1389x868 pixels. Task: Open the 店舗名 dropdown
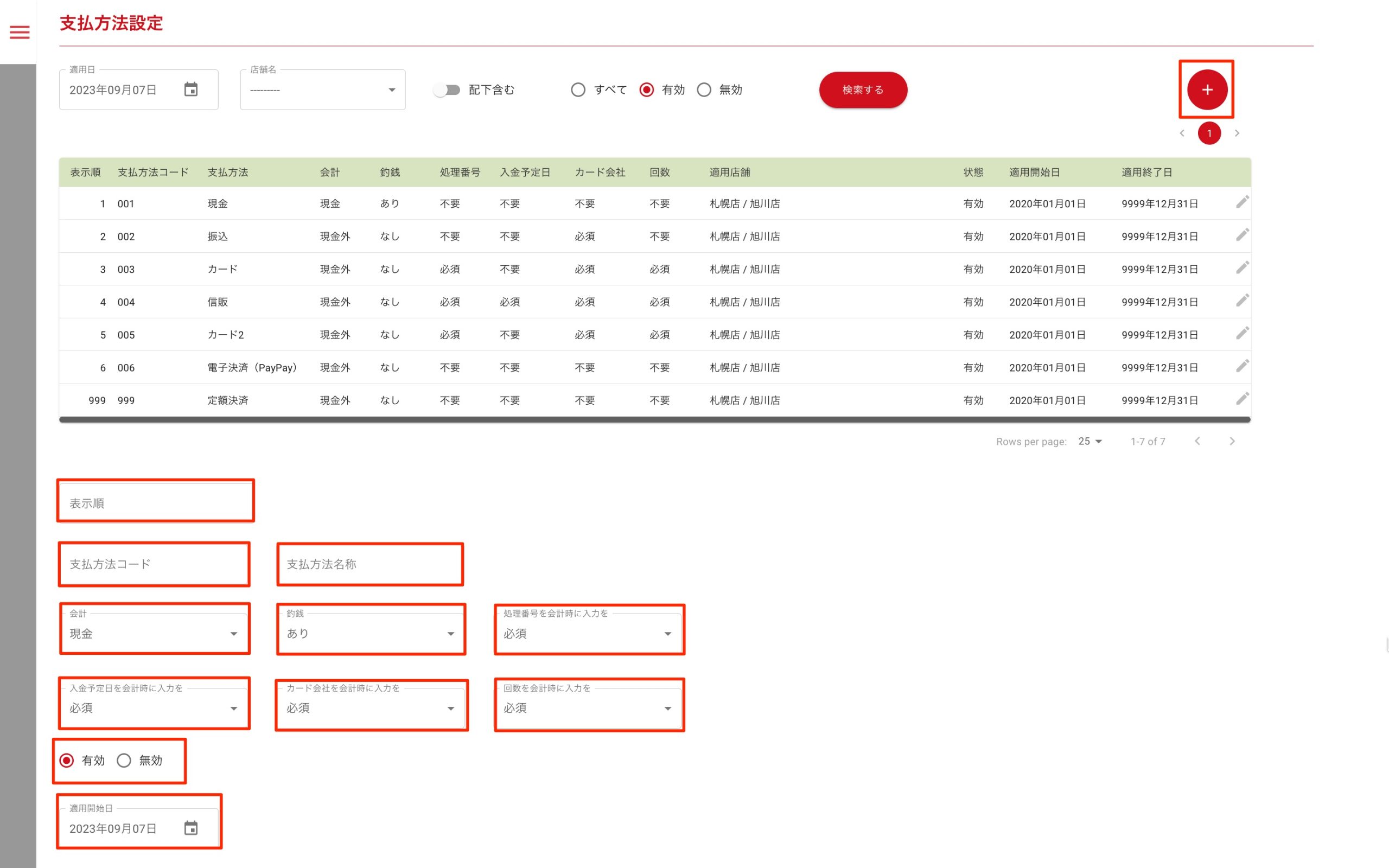tap(323, 90)
